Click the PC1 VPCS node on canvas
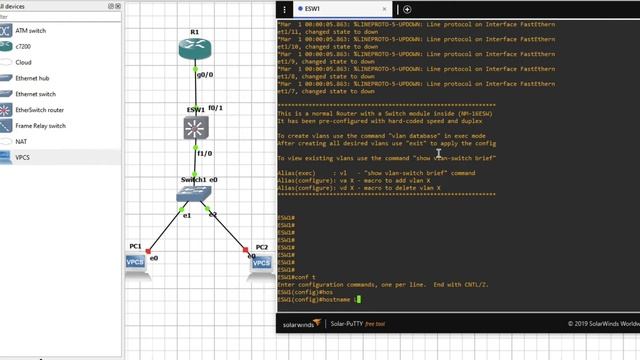 tap(136, 262)
